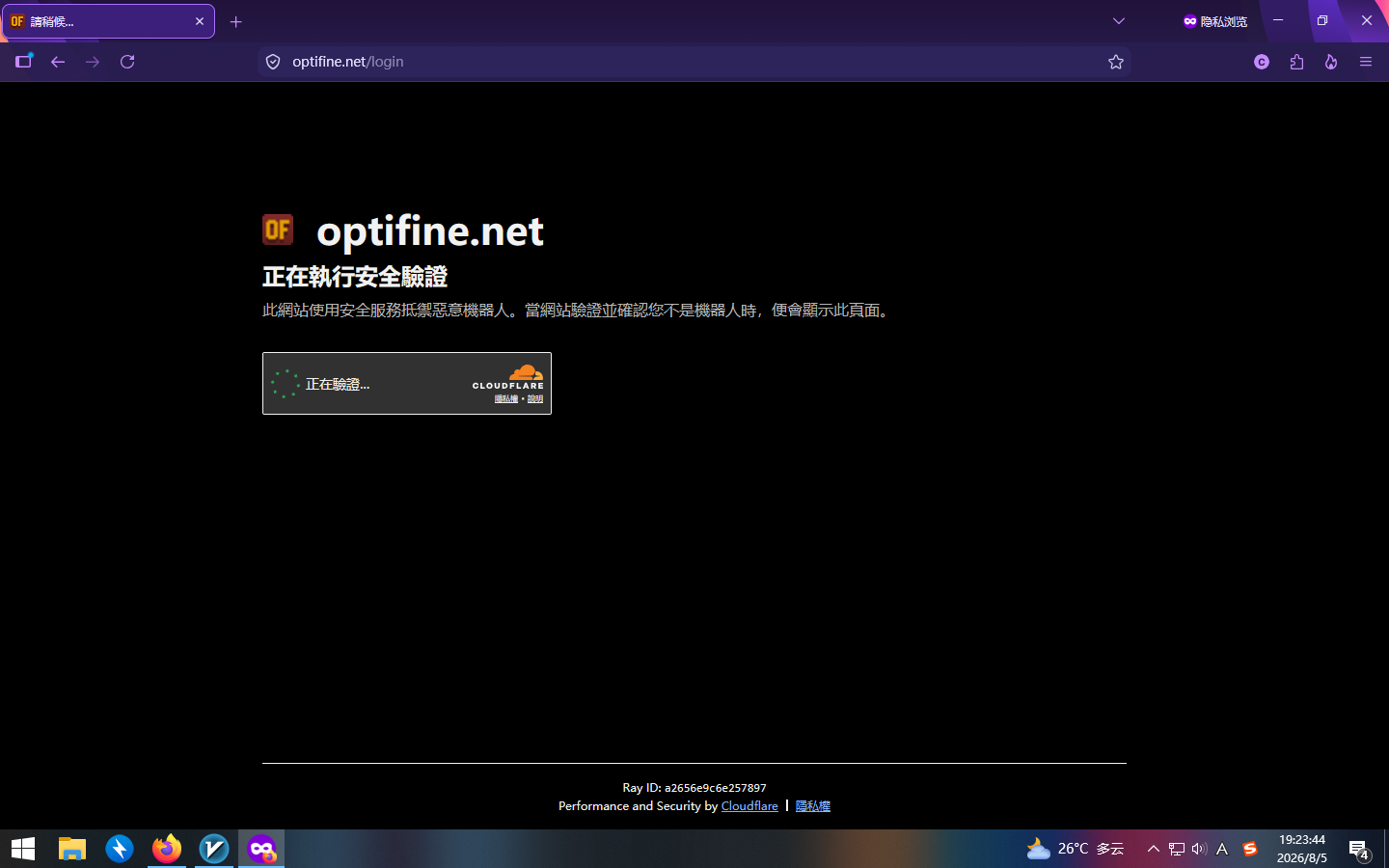Image resolution: width=1389 pixels, height=868 pixels.
Task: Toggle the input method A indicator
Action: click(1222, 849)
